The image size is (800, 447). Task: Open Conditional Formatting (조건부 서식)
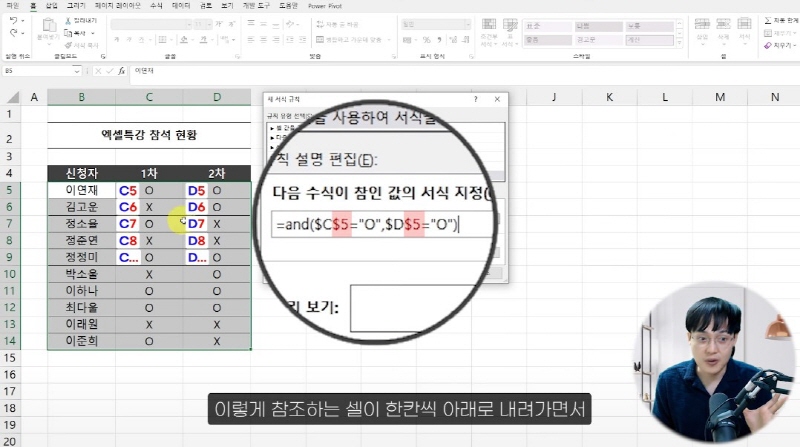coord(489,33)
